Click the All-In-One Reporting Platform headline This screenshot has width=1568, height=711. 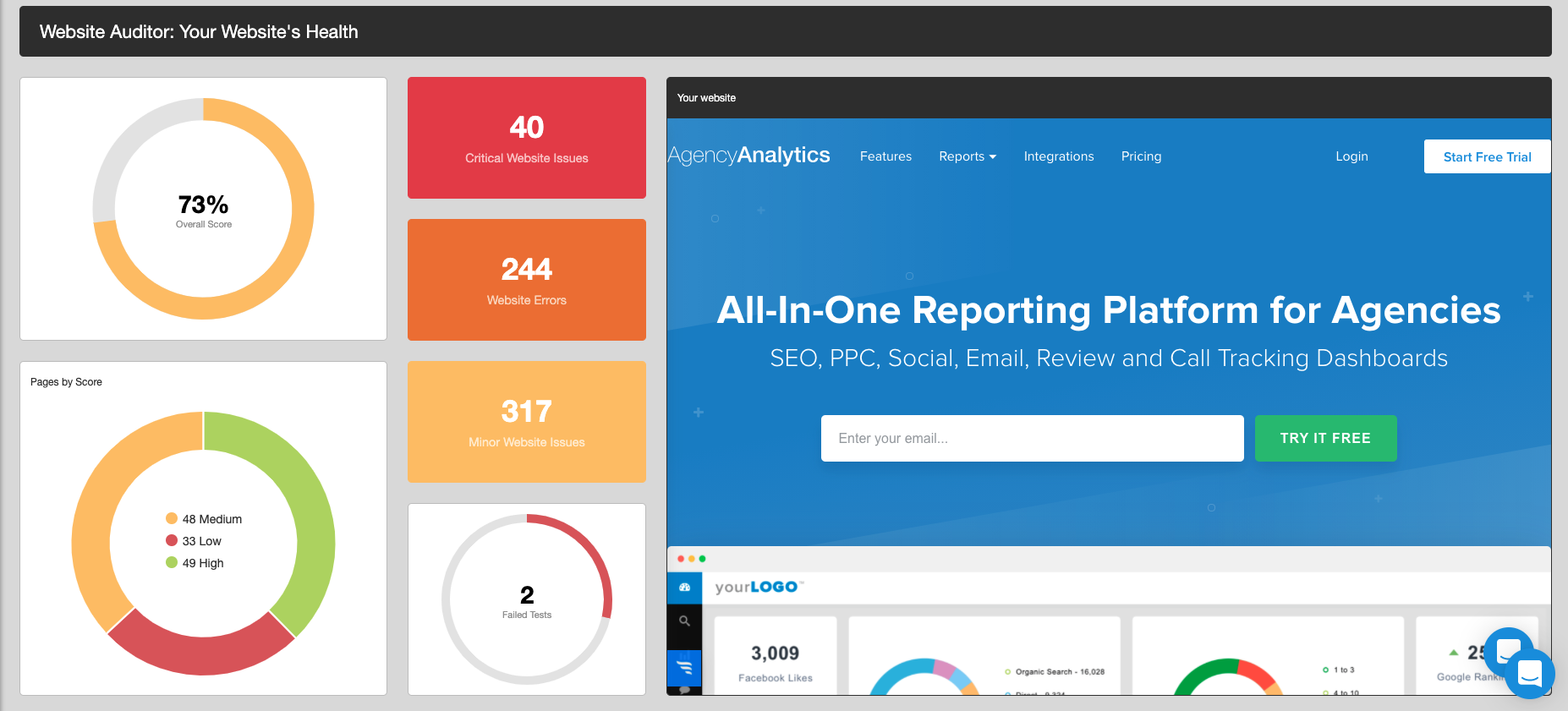[x=1109, y=310]
